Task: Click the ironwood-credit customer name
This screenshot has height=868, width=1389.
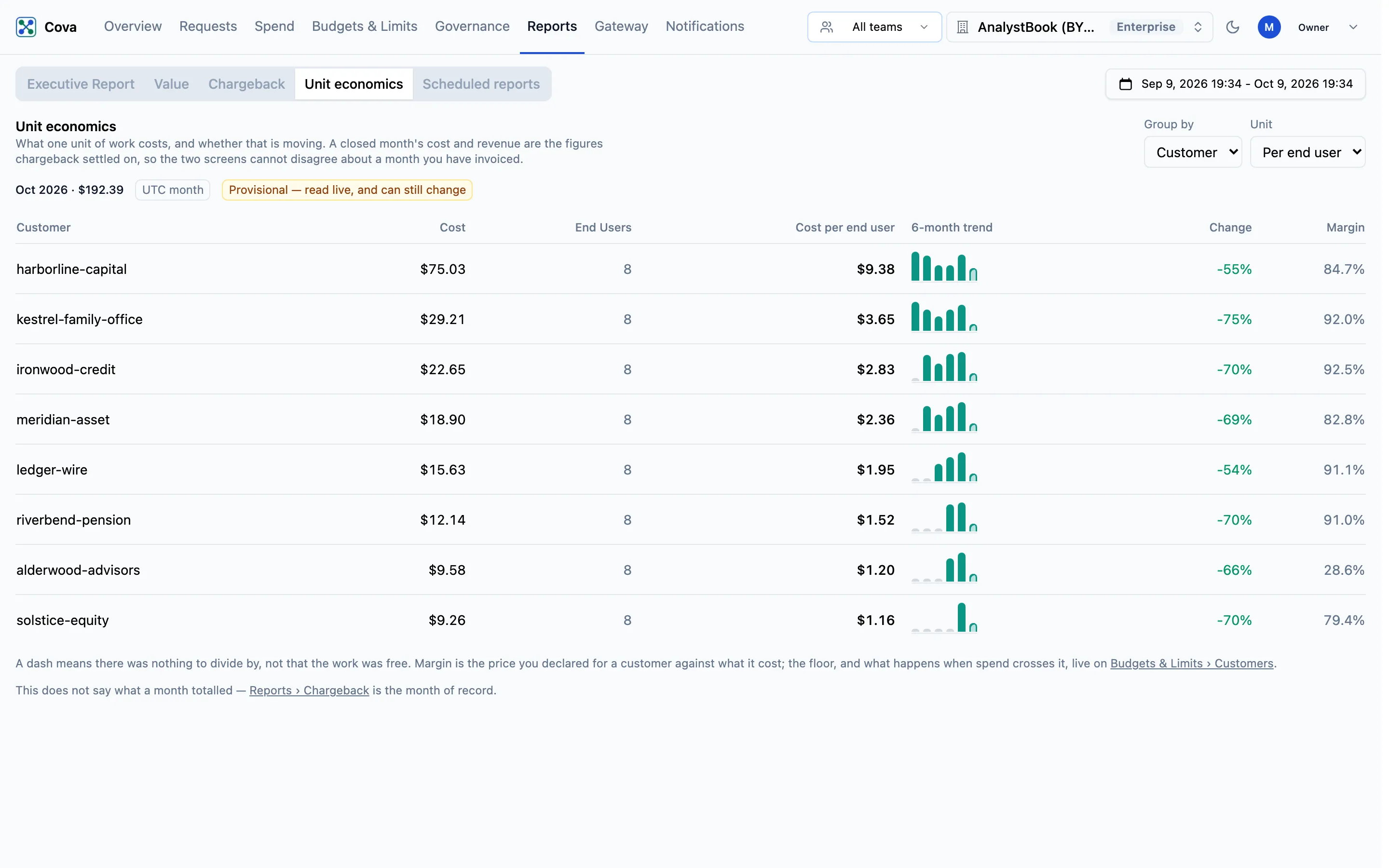Action: (66, 369)
